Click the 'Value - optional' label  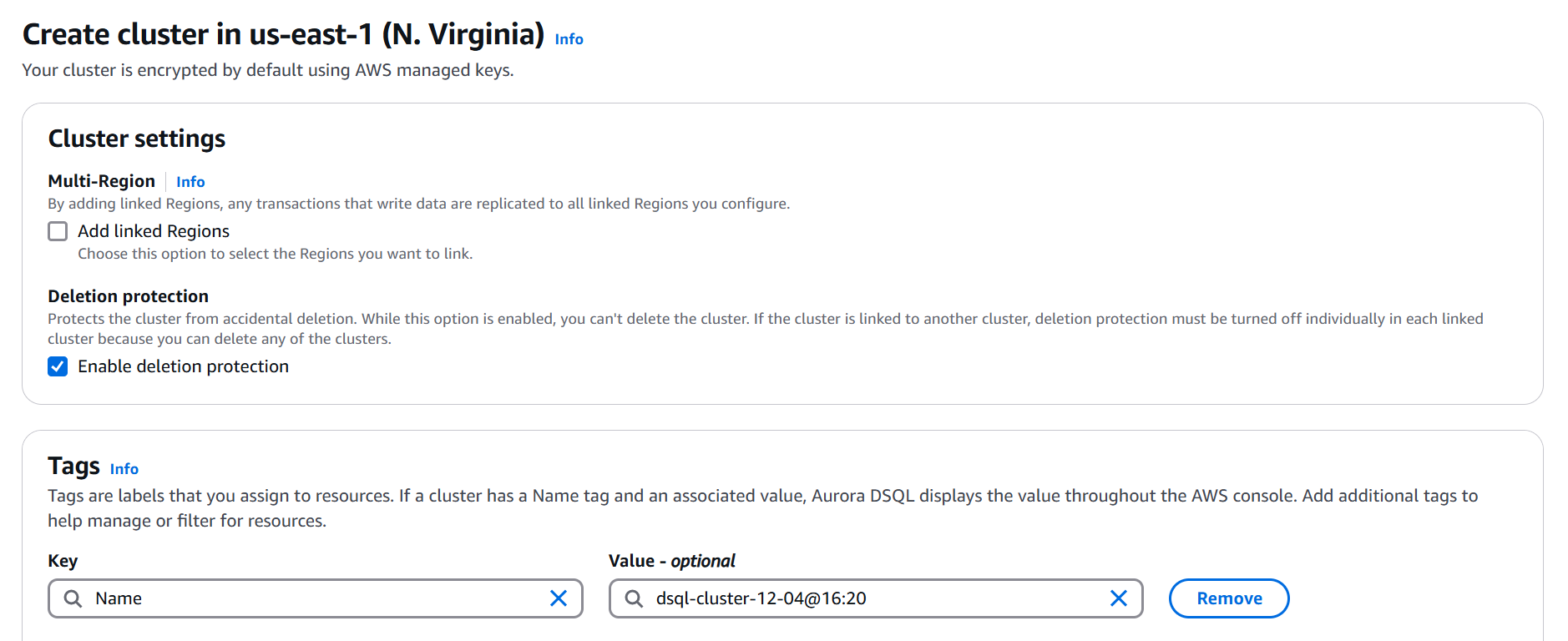click(672, 561)
